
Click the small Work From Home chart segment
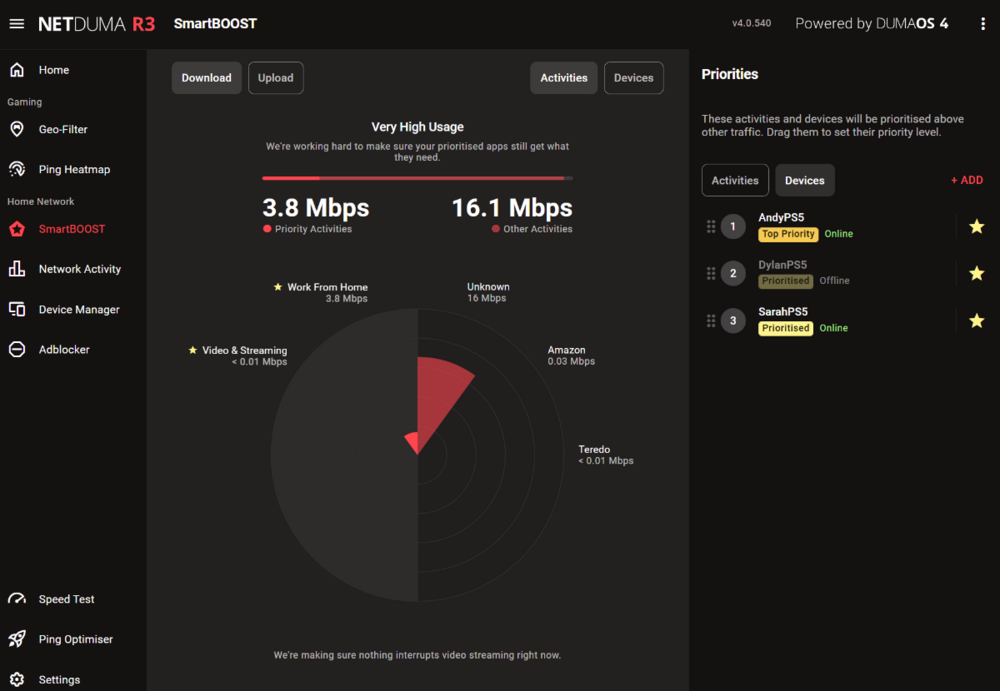point(412,442)
